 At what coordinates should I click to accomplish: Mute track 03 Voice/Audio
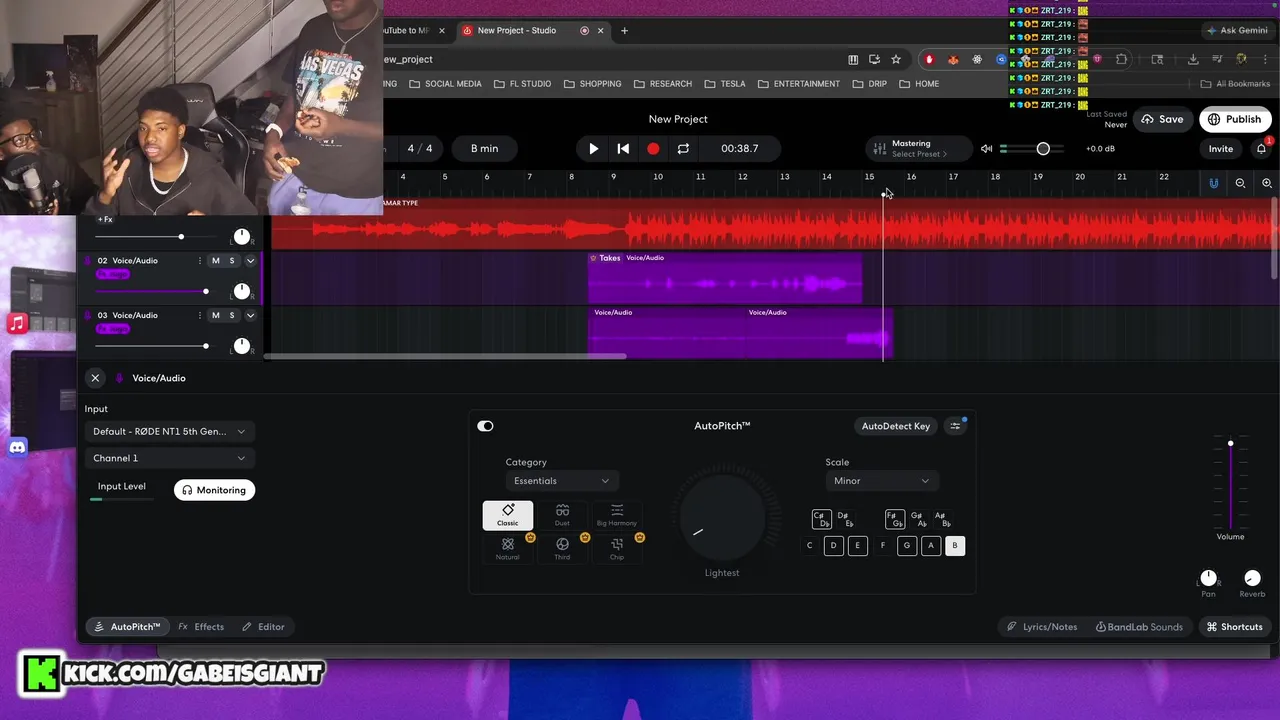coord(215,315)
